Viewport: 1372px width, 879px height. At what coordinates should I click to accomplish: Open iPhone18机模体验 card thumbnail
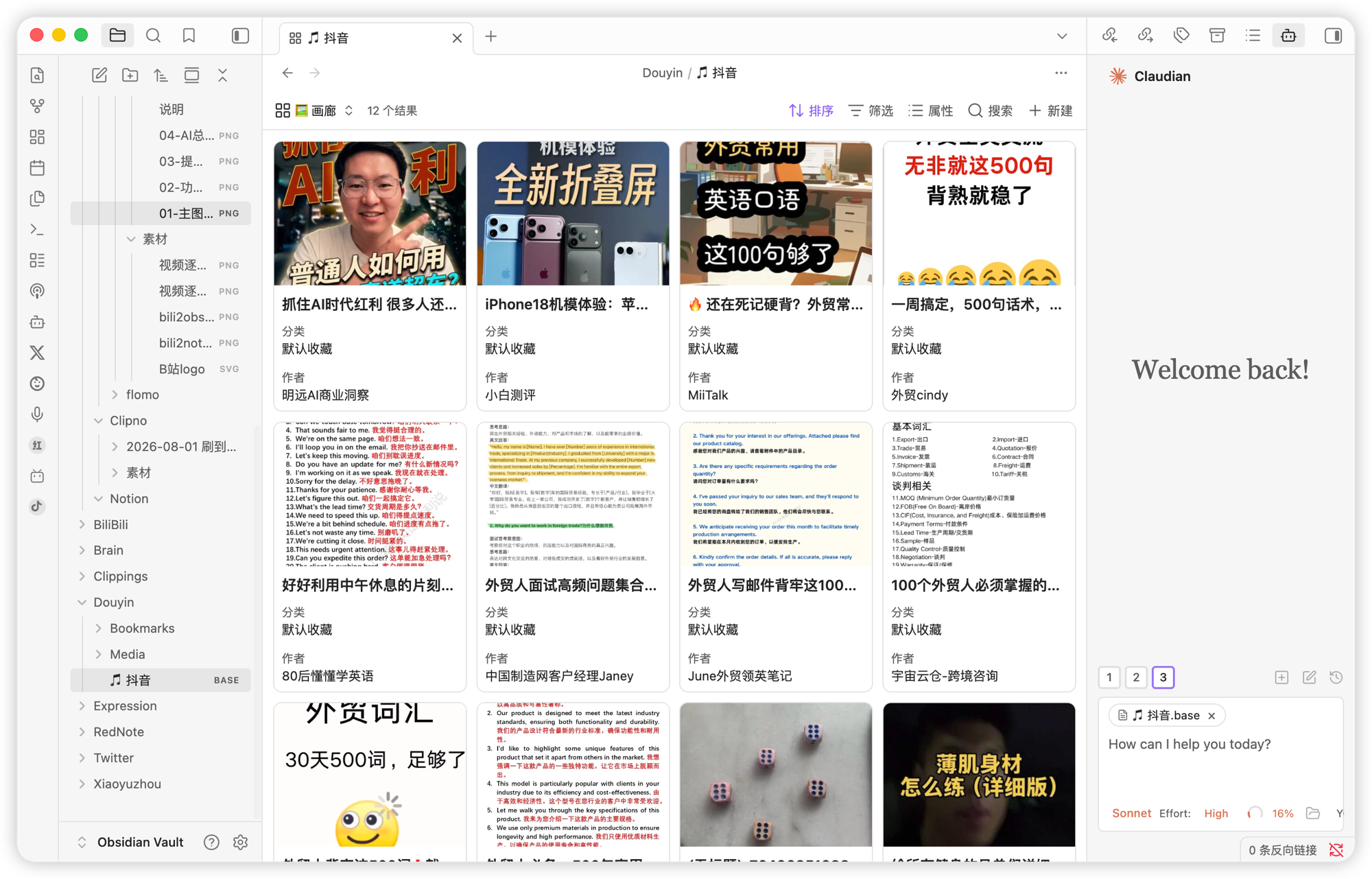pyautogui.click(x=573, y=213)
